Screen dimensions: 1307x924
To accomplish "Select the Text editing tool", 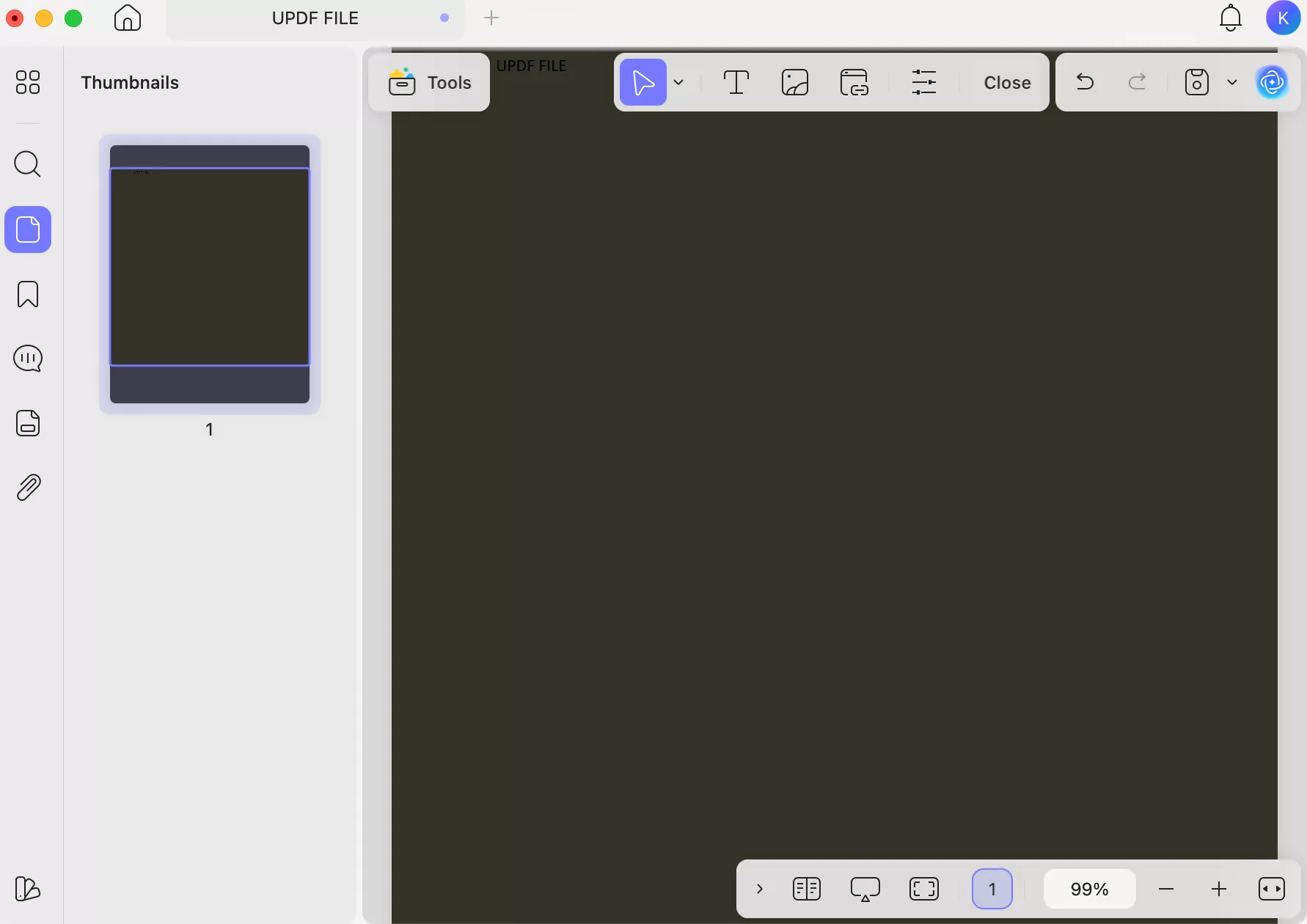I will [736, 82].
